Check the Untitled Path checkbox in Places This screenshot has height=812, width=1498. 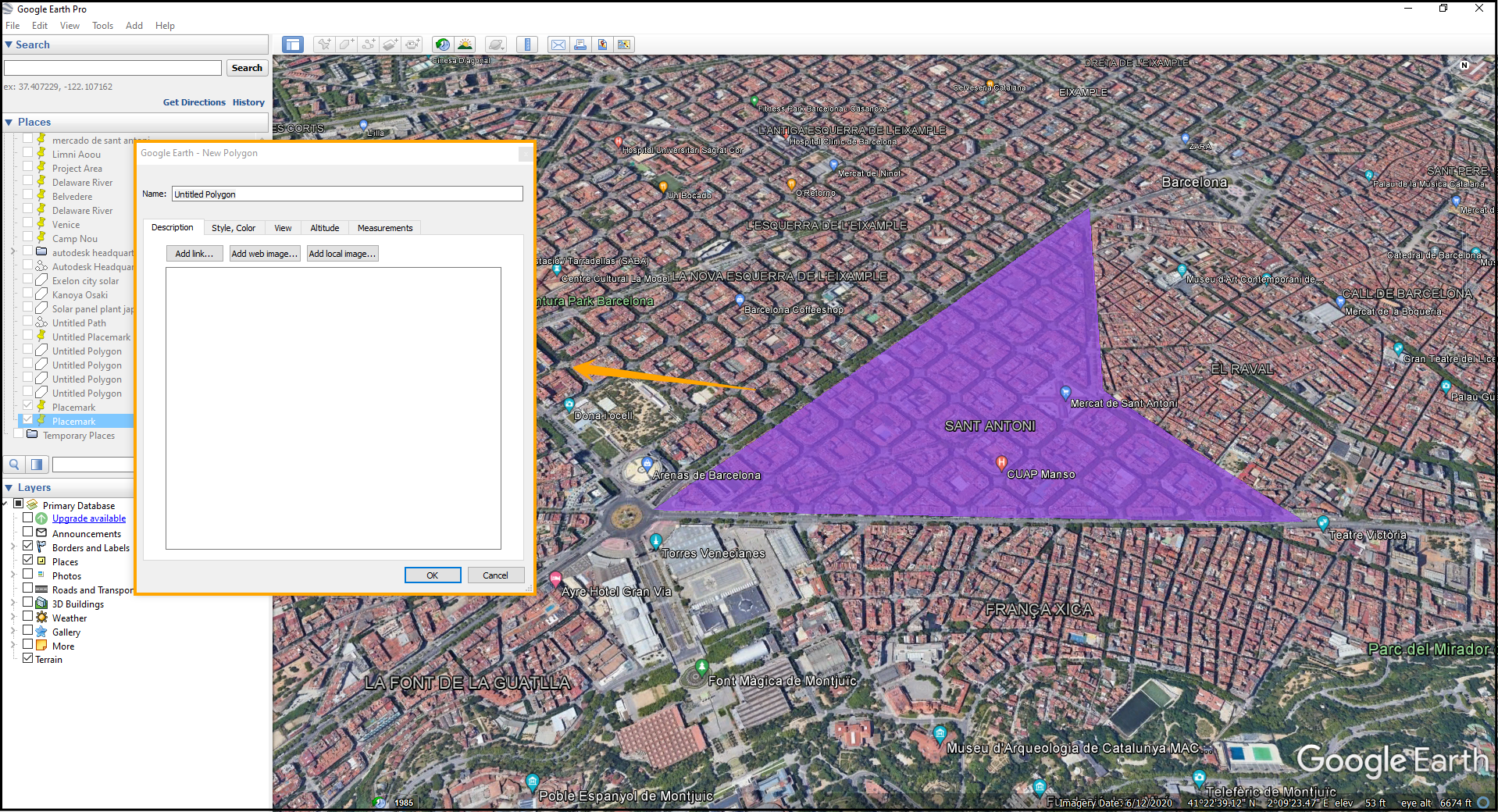(x=28, y=322)
